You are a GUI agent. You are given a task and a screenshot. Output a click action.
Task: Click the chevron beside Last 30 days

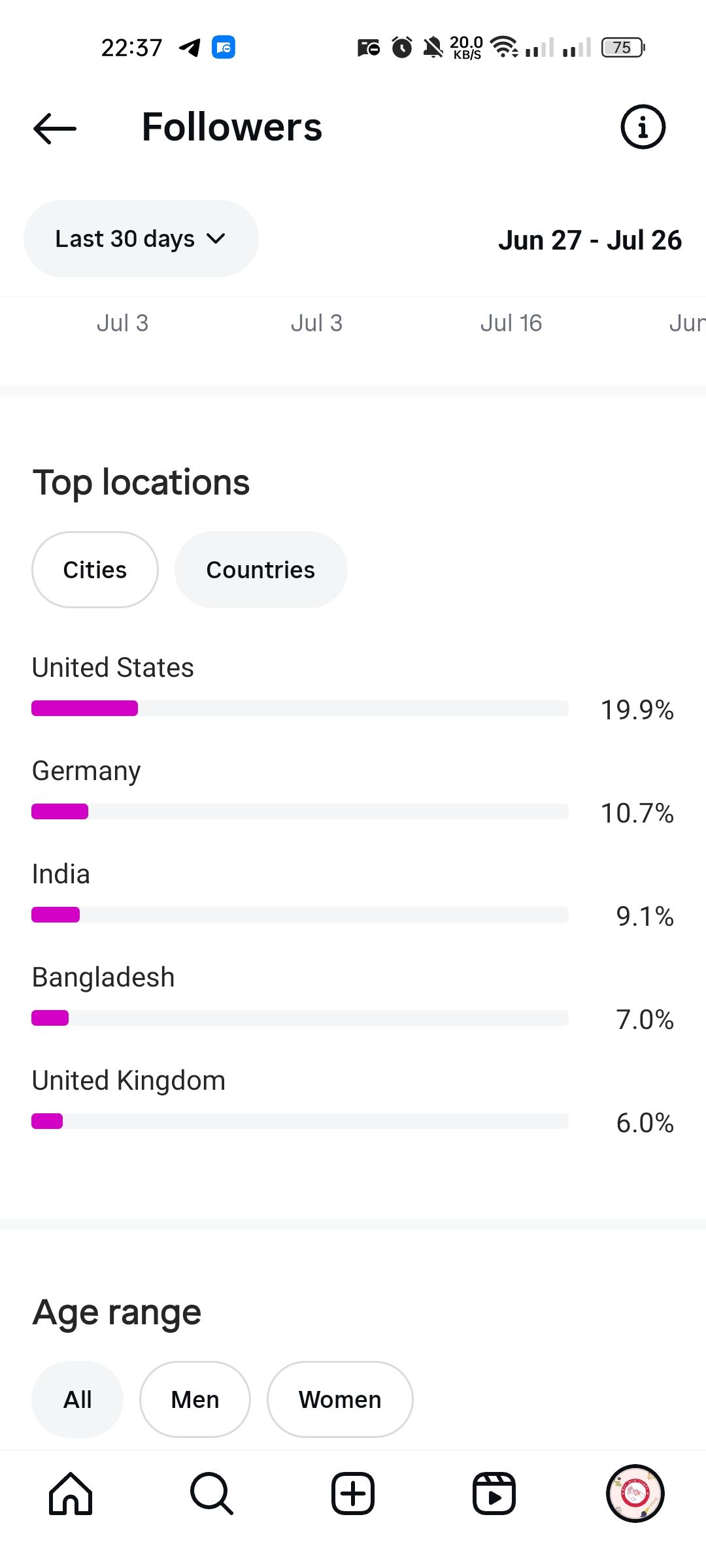(x=216, y=239)
